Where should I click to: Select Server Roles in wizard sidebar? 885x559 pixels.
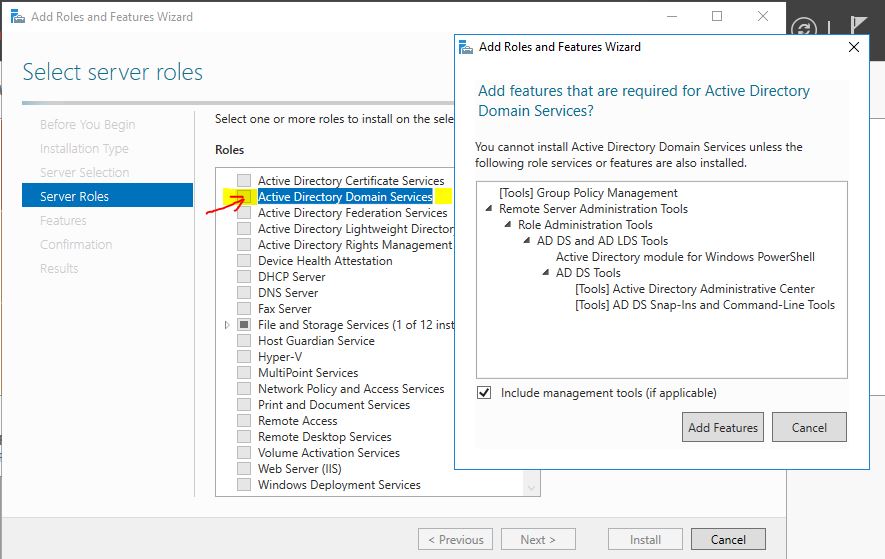pyautogui.click(x=107, y=196)
